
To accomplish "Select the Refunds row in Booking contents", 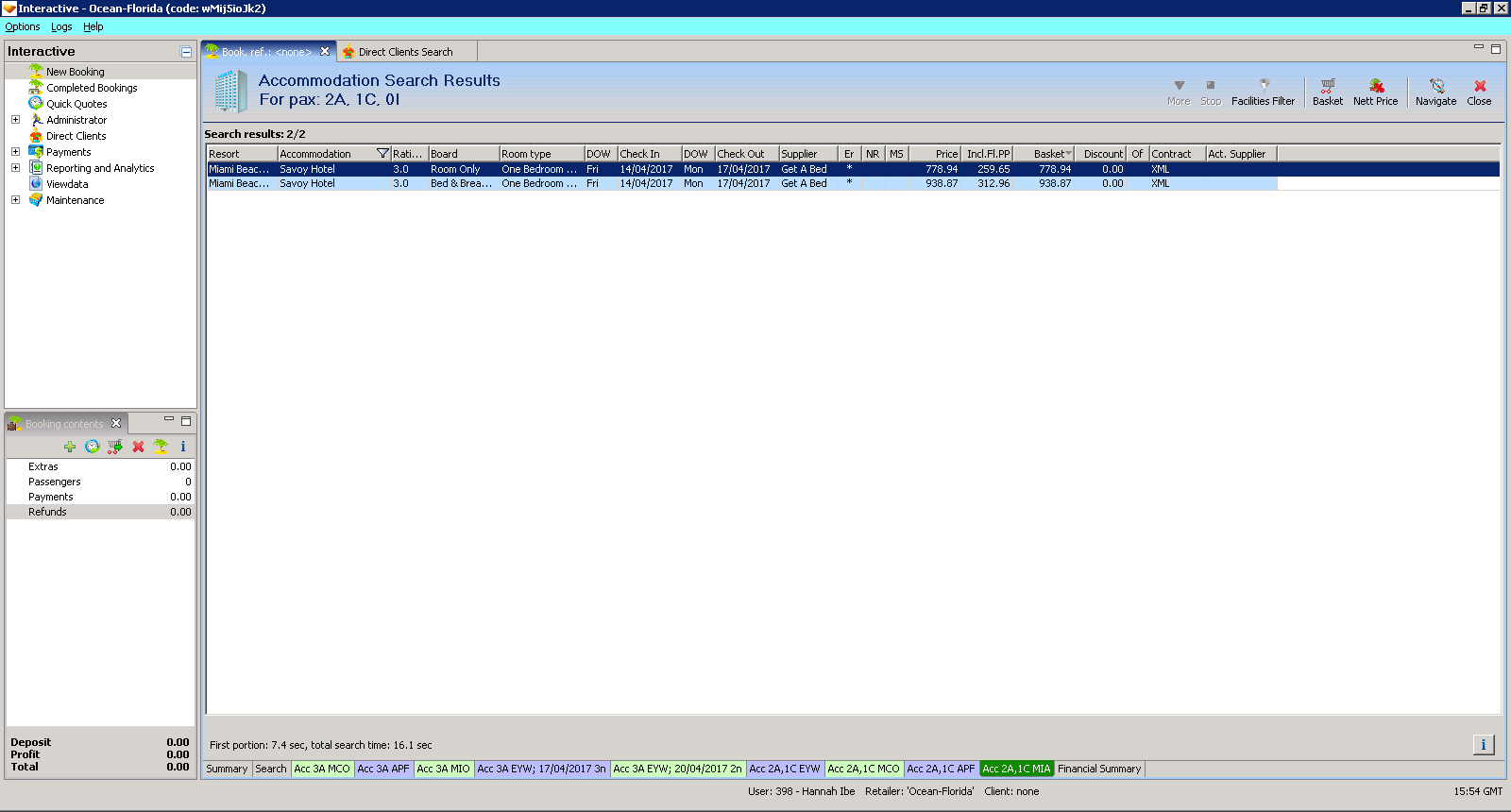I will point(100,512).
